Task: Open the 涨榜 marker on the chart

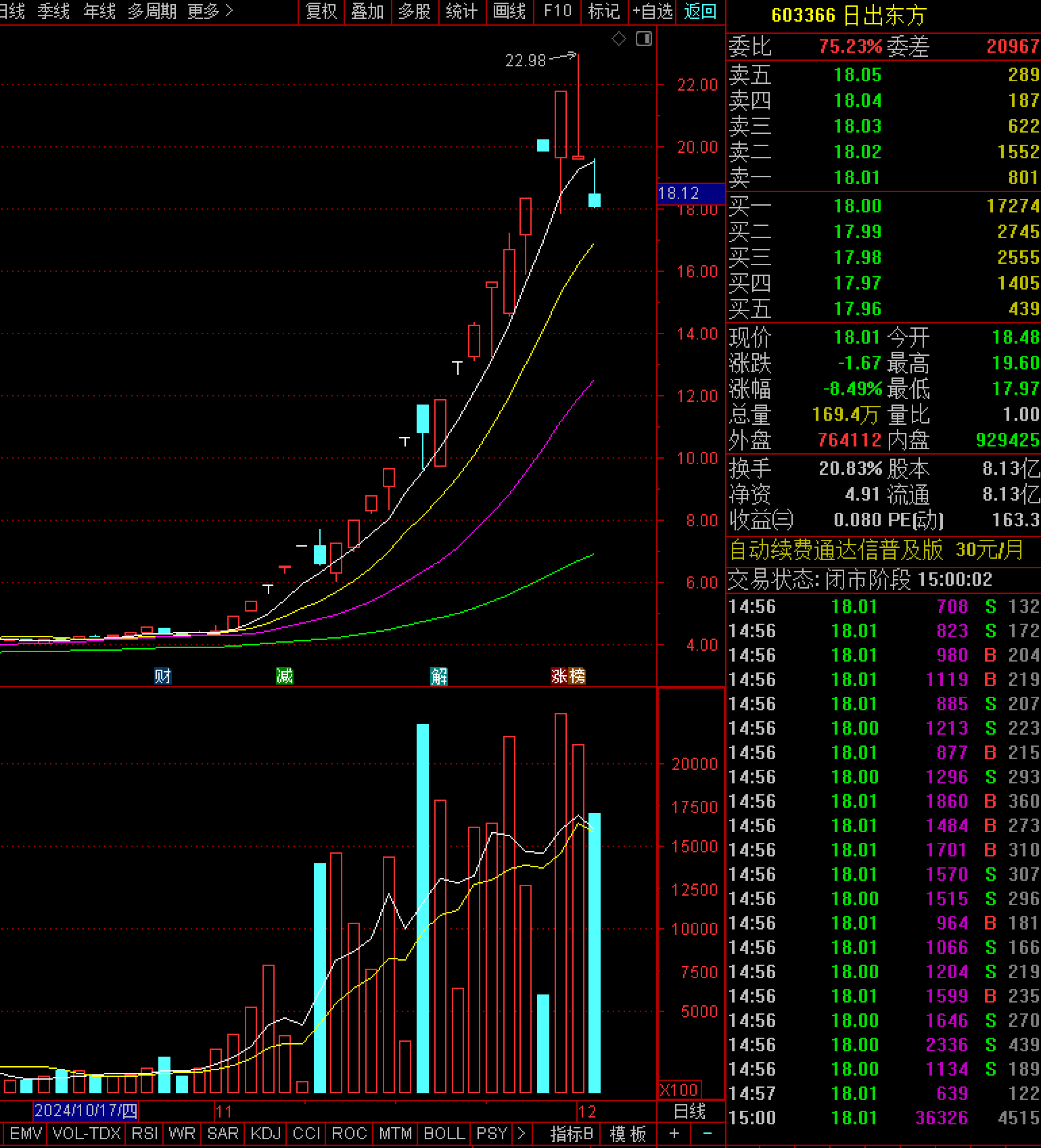Action: (568, 676)
